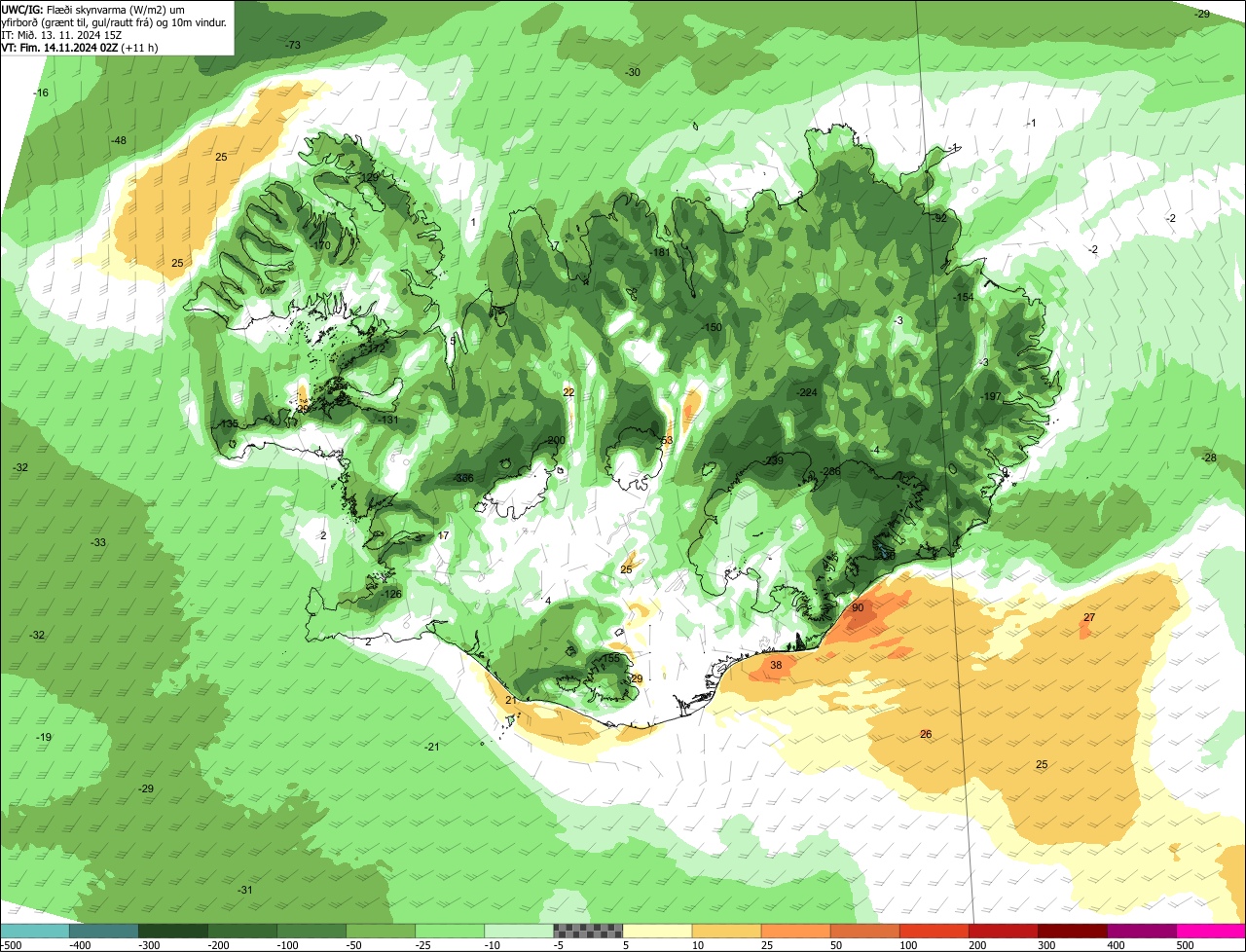
Task: Click the -10 label on the legend
Action: pyautogui.click(x=495, y=945)
